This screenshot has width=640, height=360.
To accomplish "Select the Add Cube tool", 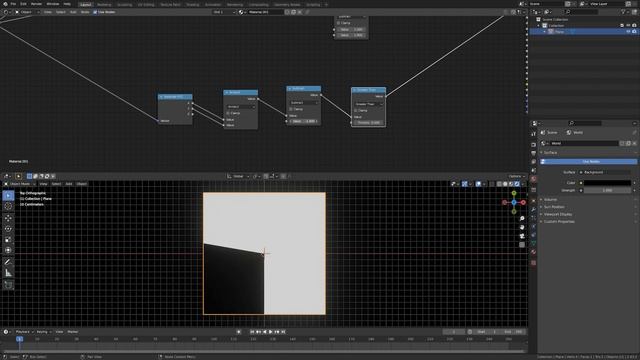I will [8, 284].
